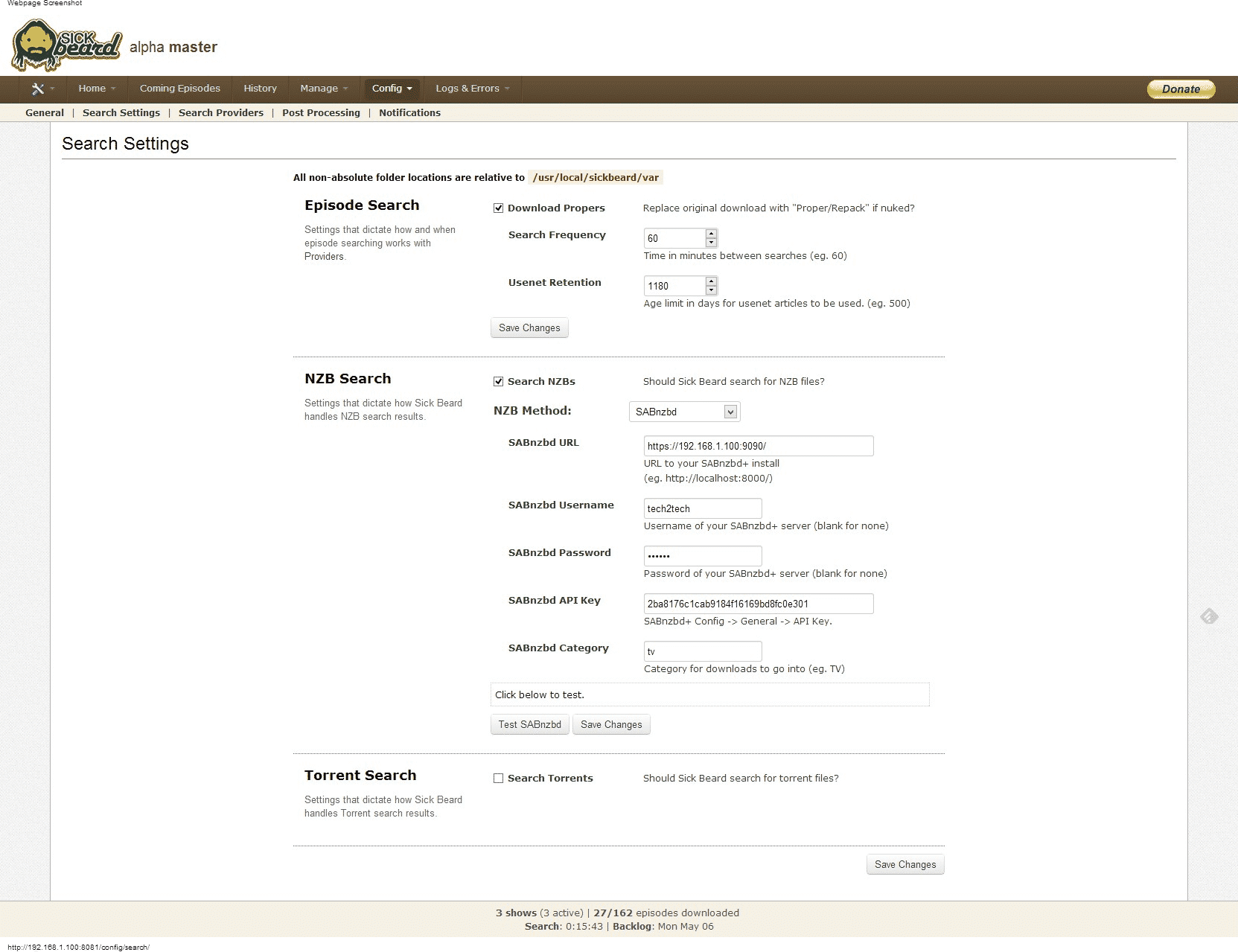Open the NZB Method dropdown
This screenshot has width=1238, height=952.
[684, 412]
